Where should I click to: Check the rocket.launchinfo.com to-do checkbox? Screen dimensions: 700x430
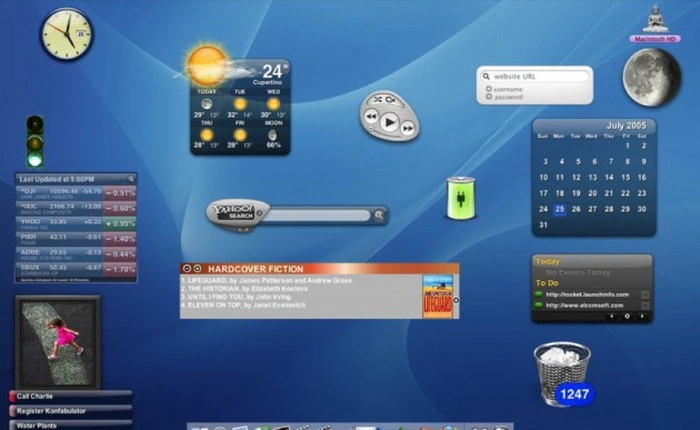(645, 295)
